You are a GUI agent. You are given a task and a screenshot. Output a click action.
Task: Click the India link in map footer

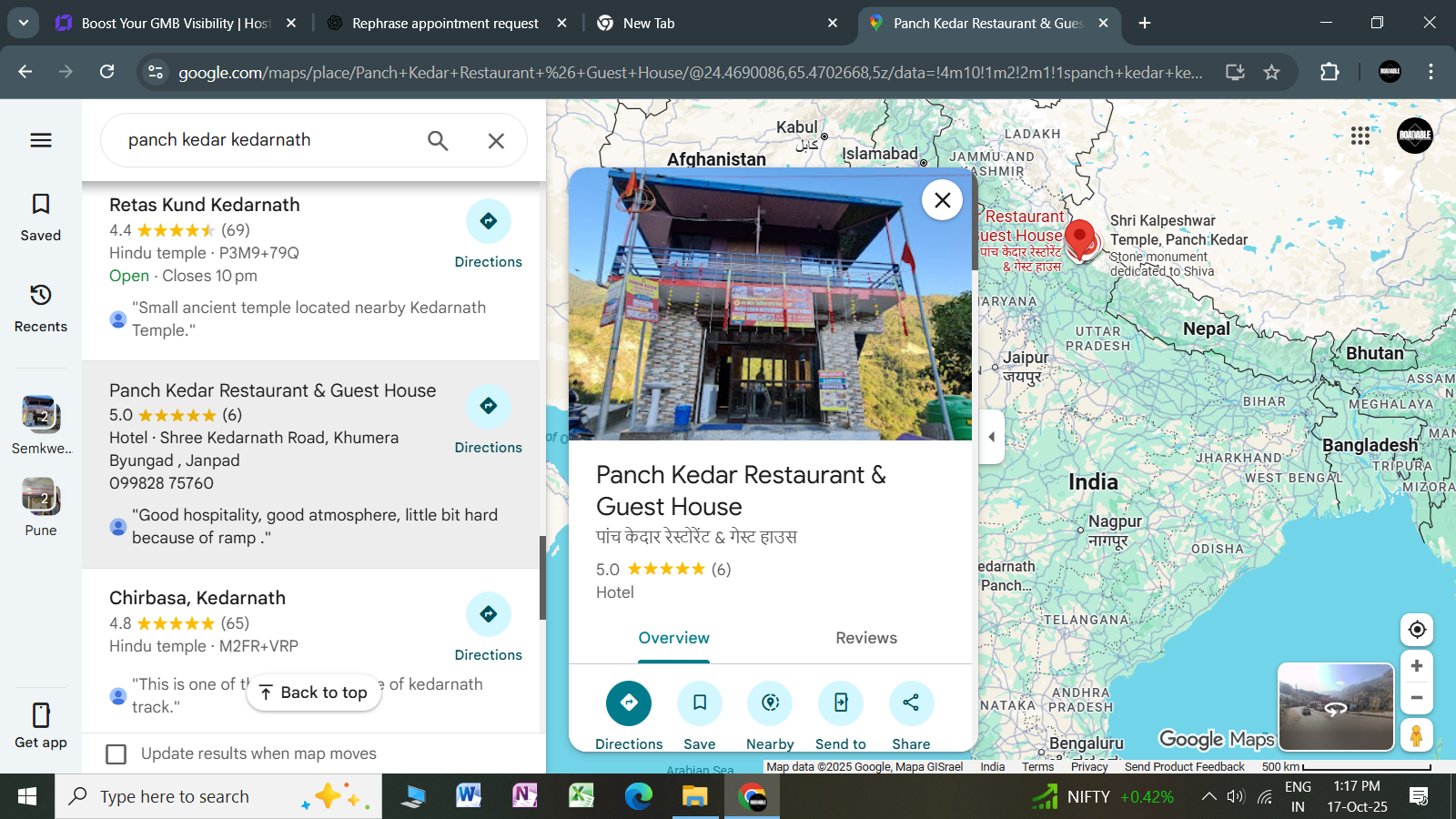(993, 767)
